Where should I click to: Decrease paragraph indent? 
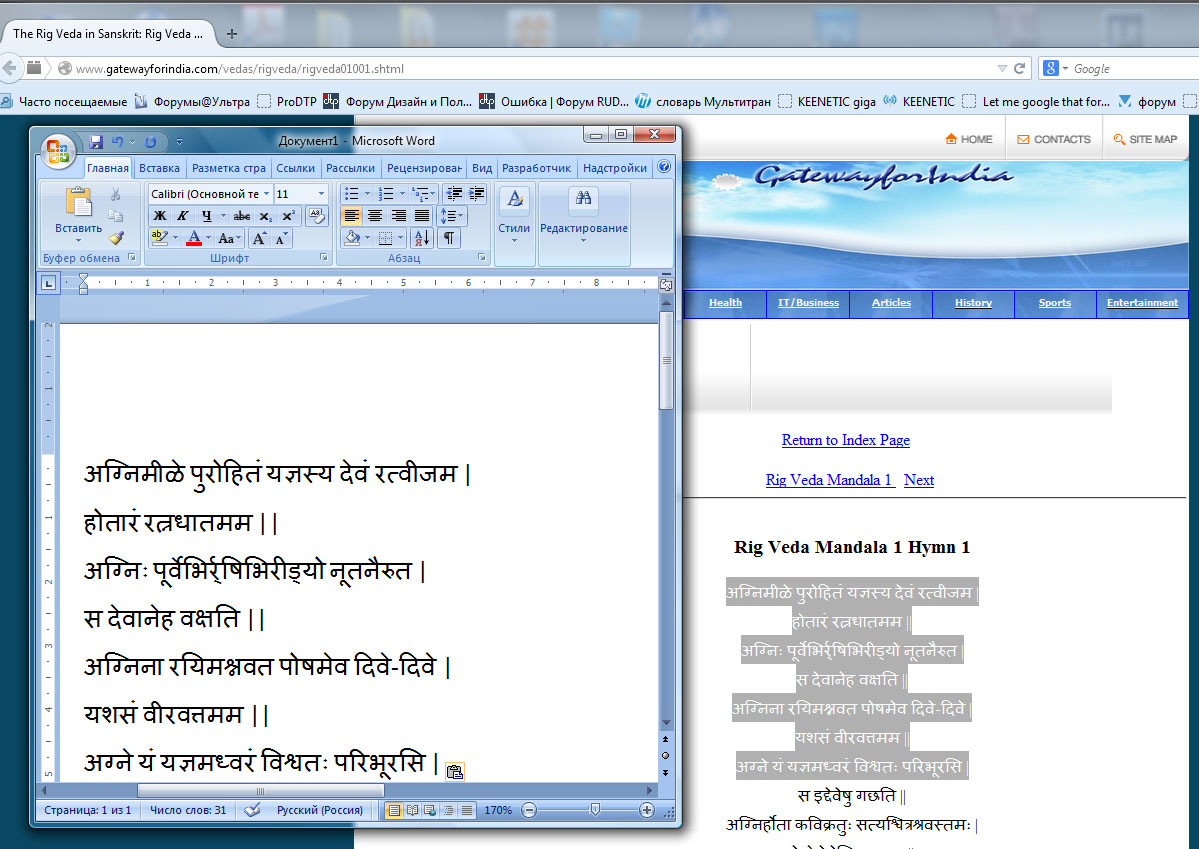pyautogui.click(x=453, y=194)
